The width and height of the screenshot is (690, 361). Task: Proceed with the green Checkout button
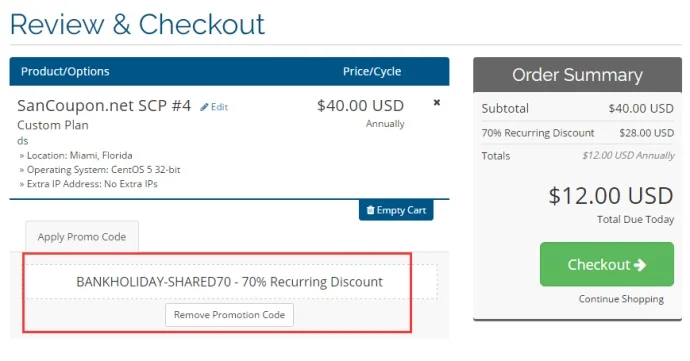[x=607, y=264]
